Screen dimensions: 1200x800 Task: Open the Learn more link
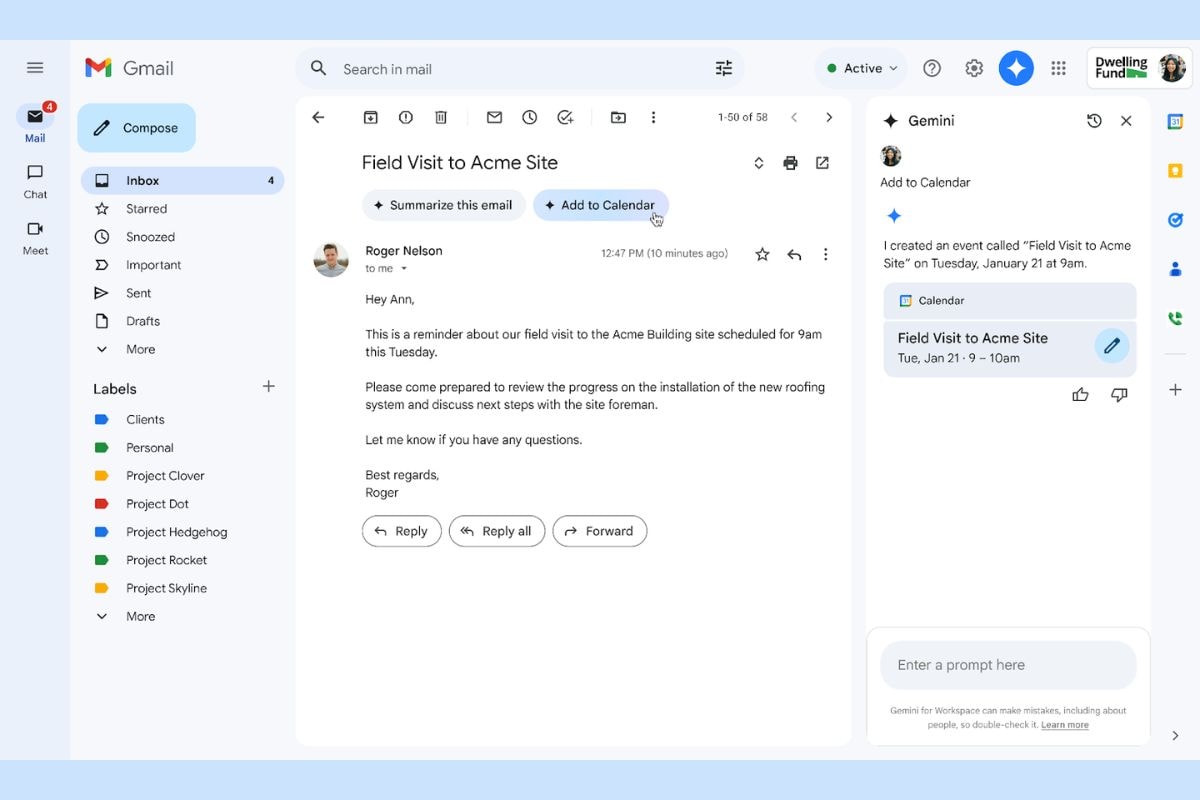[1065, 725]
